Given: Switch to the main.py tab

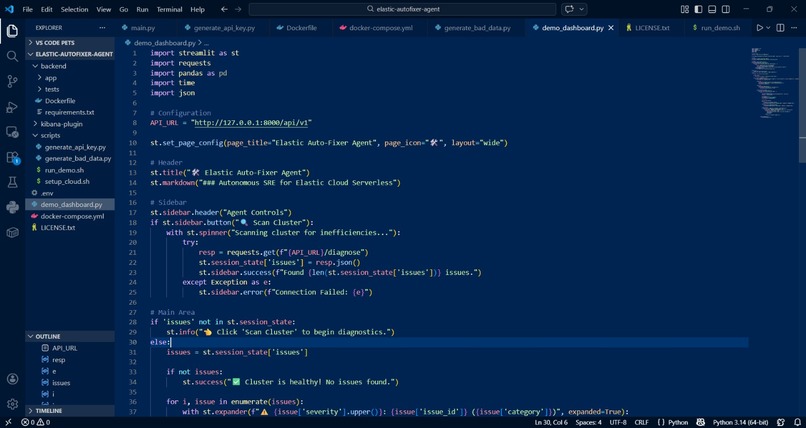Looking at the screenshot, I should (142, 28).
